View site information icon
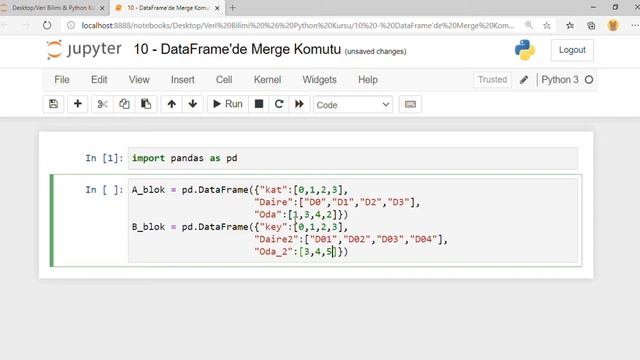This screenshot has width=640, height=360. 71,25
